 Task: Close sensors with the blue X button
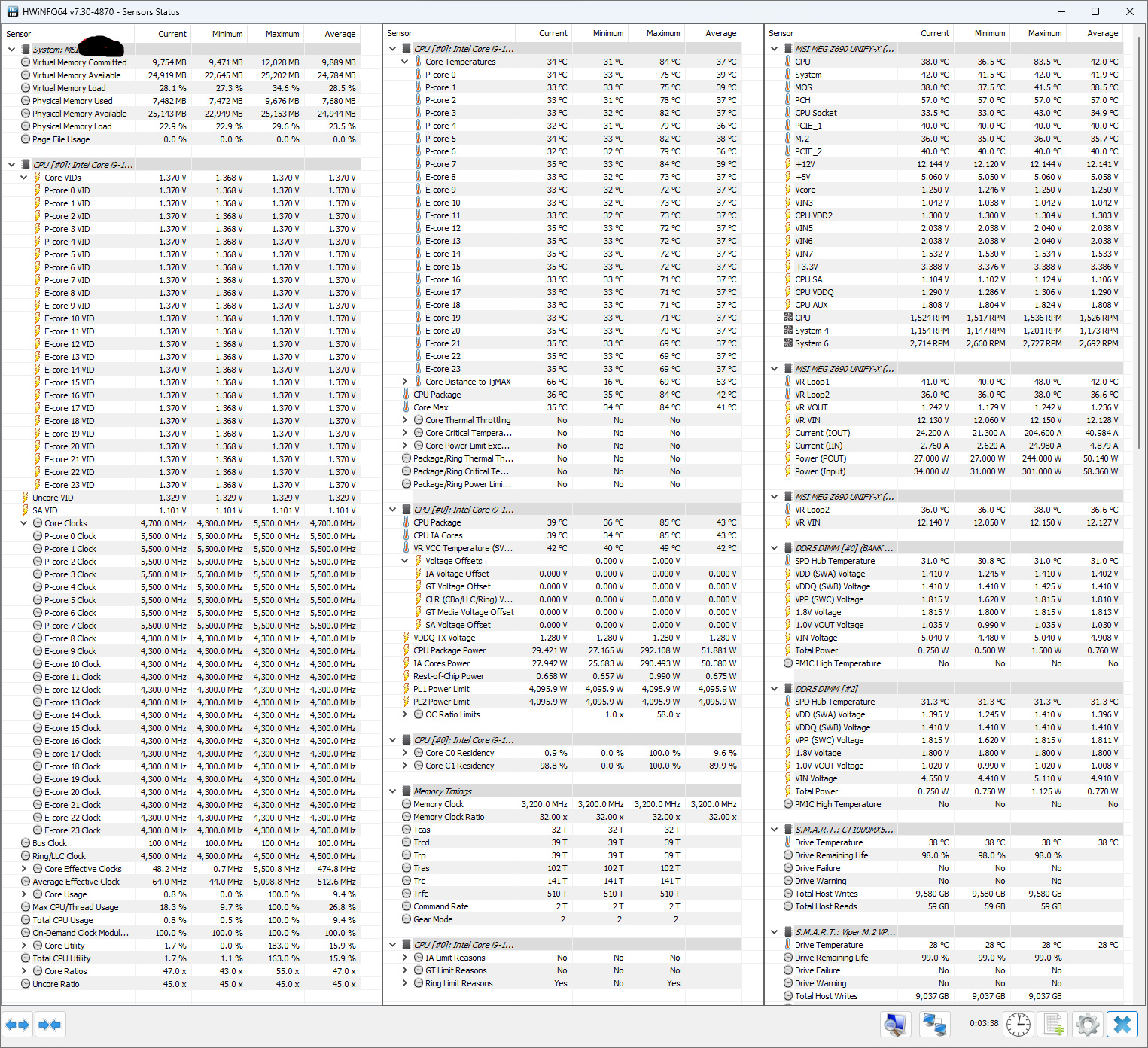1122,1025
